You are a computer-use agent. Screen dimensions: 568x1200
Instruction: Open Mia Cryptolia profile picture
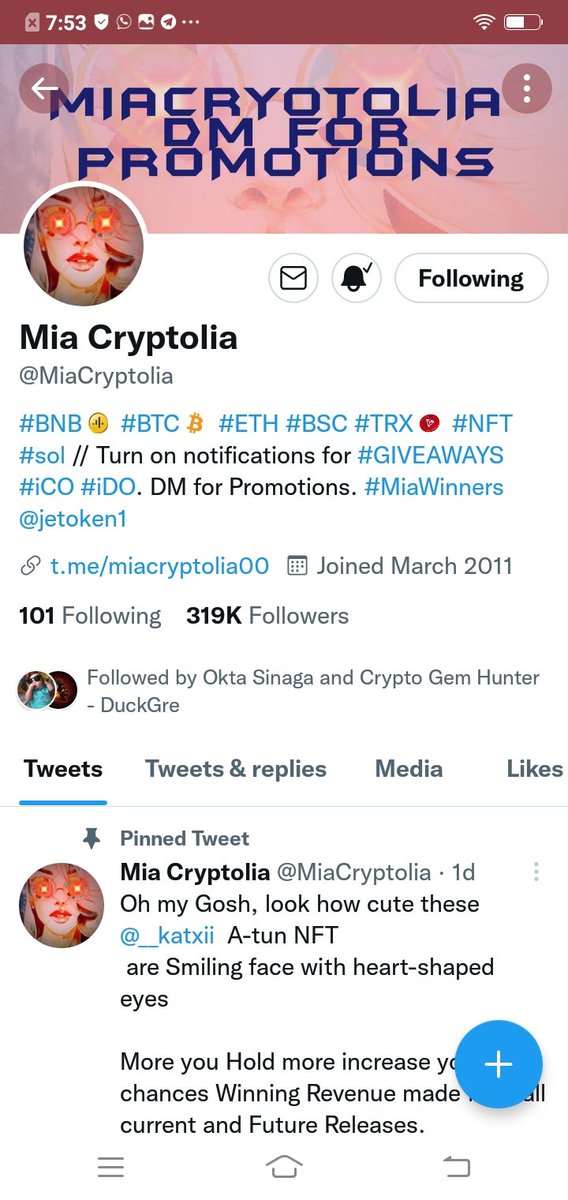(83, 246)
